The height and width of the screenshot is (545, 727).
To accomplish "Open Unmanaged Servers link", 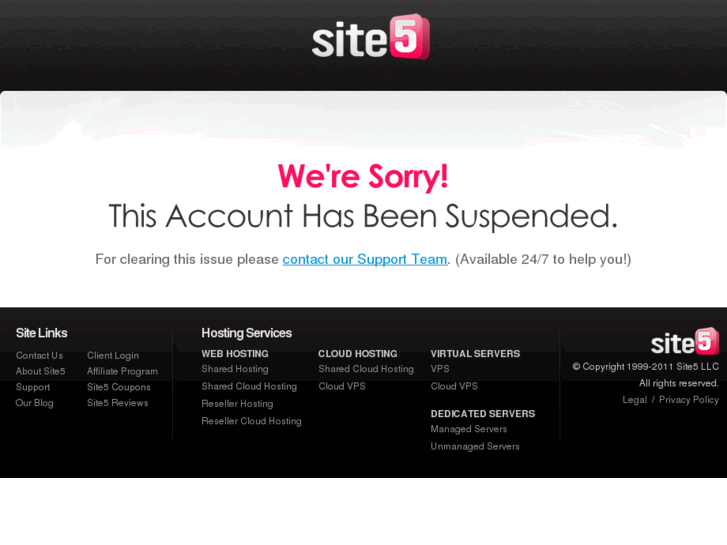I will 475,447.
